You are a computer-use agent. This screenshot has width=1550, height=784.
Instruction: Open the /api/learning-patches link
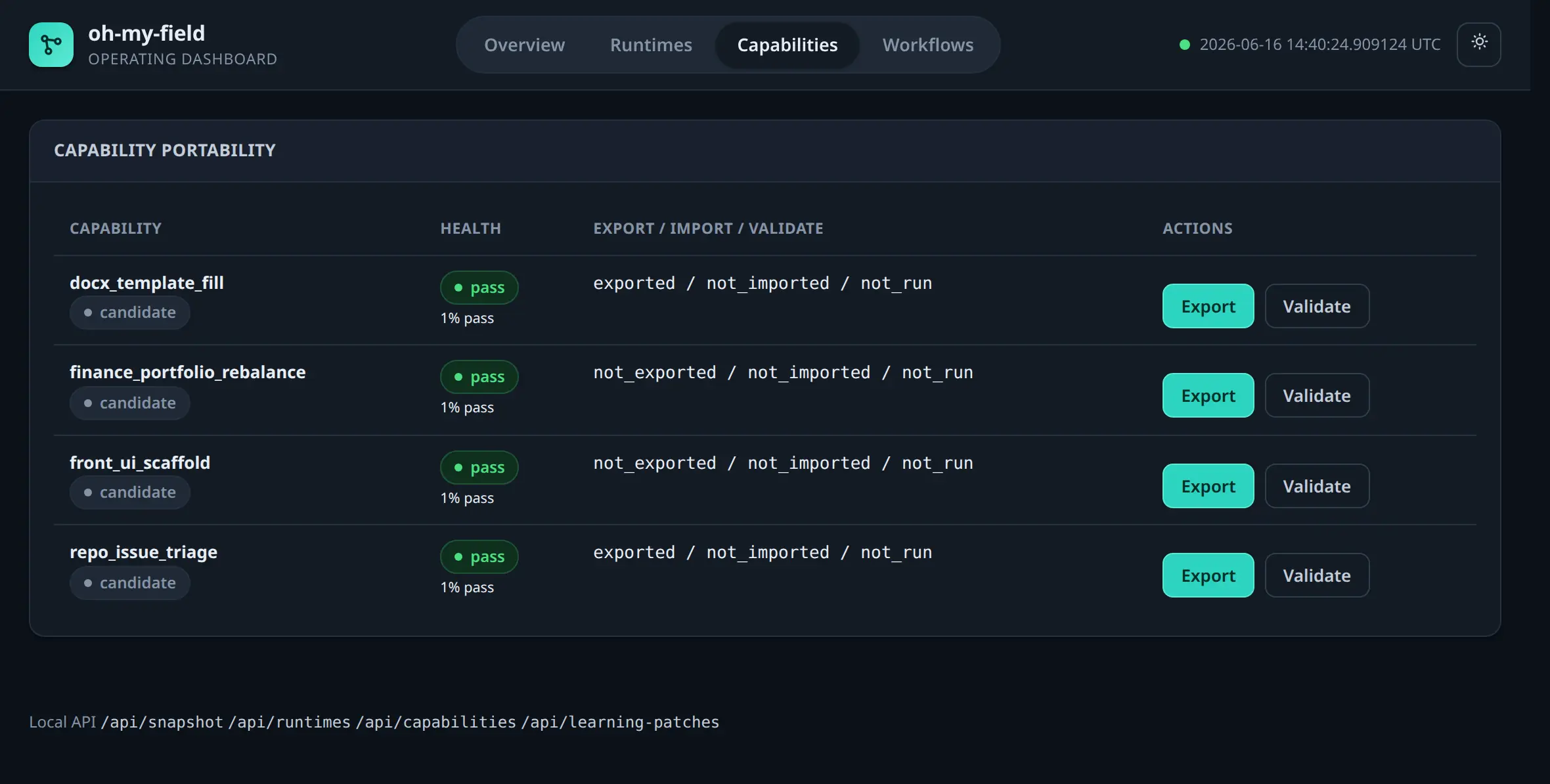pyautogui.click(x=620, y=722)
